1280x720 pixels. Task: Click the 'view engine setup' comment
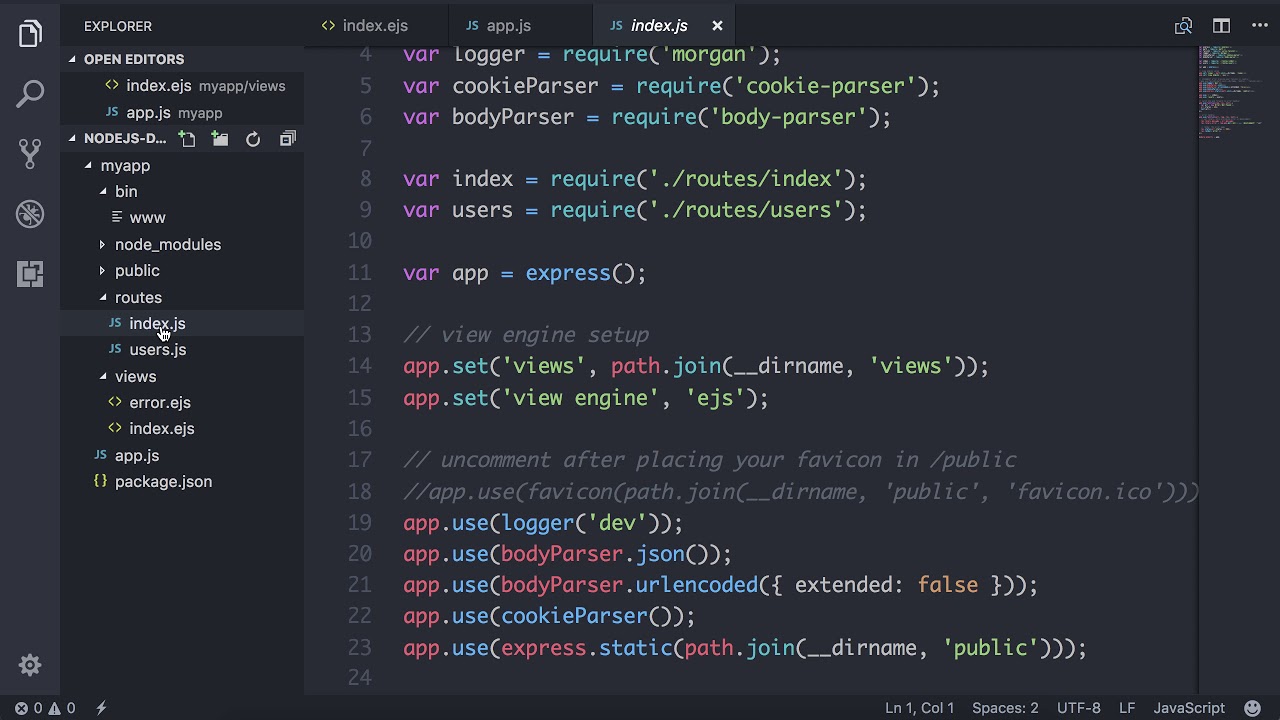[526, 335]
